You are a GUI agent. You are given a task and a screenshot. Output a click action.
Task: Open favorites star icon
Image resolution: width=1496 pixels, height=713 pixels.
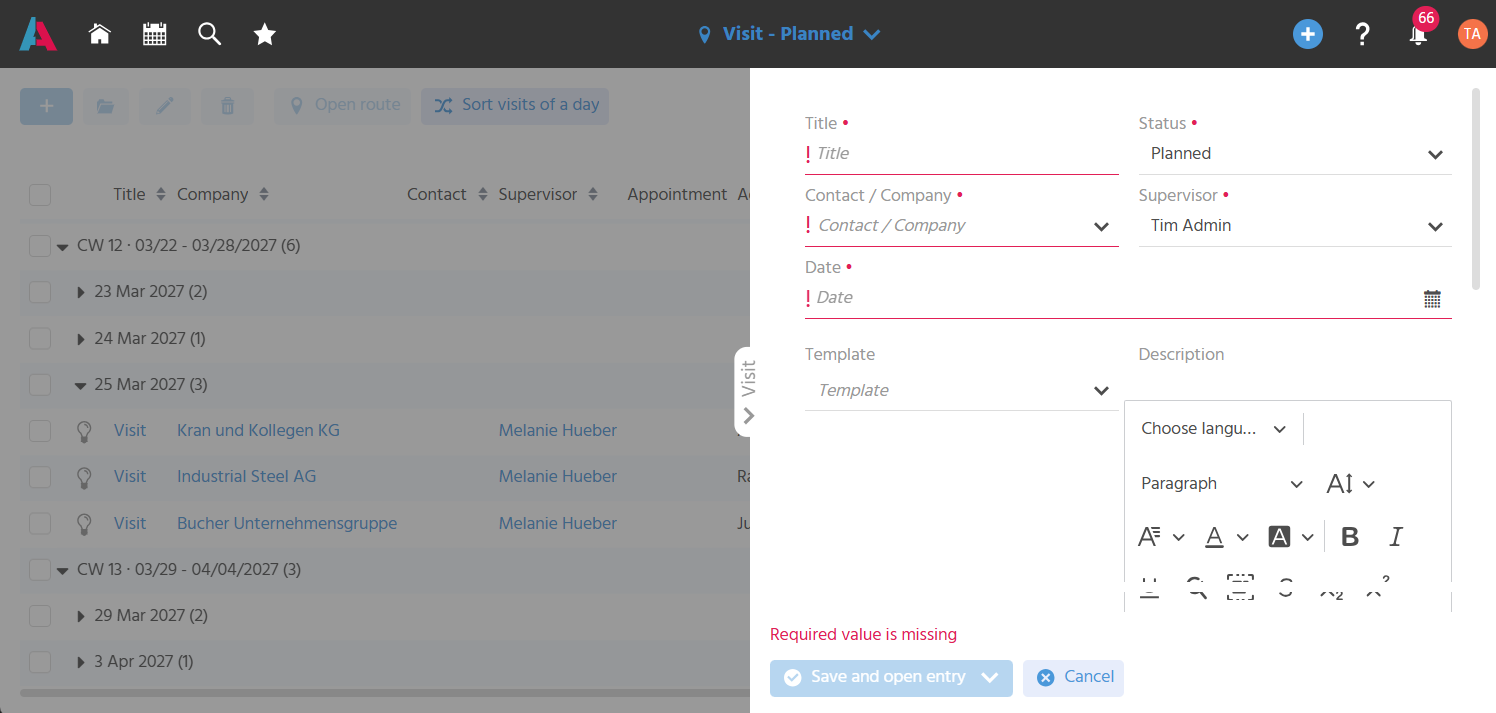(264, 34)
